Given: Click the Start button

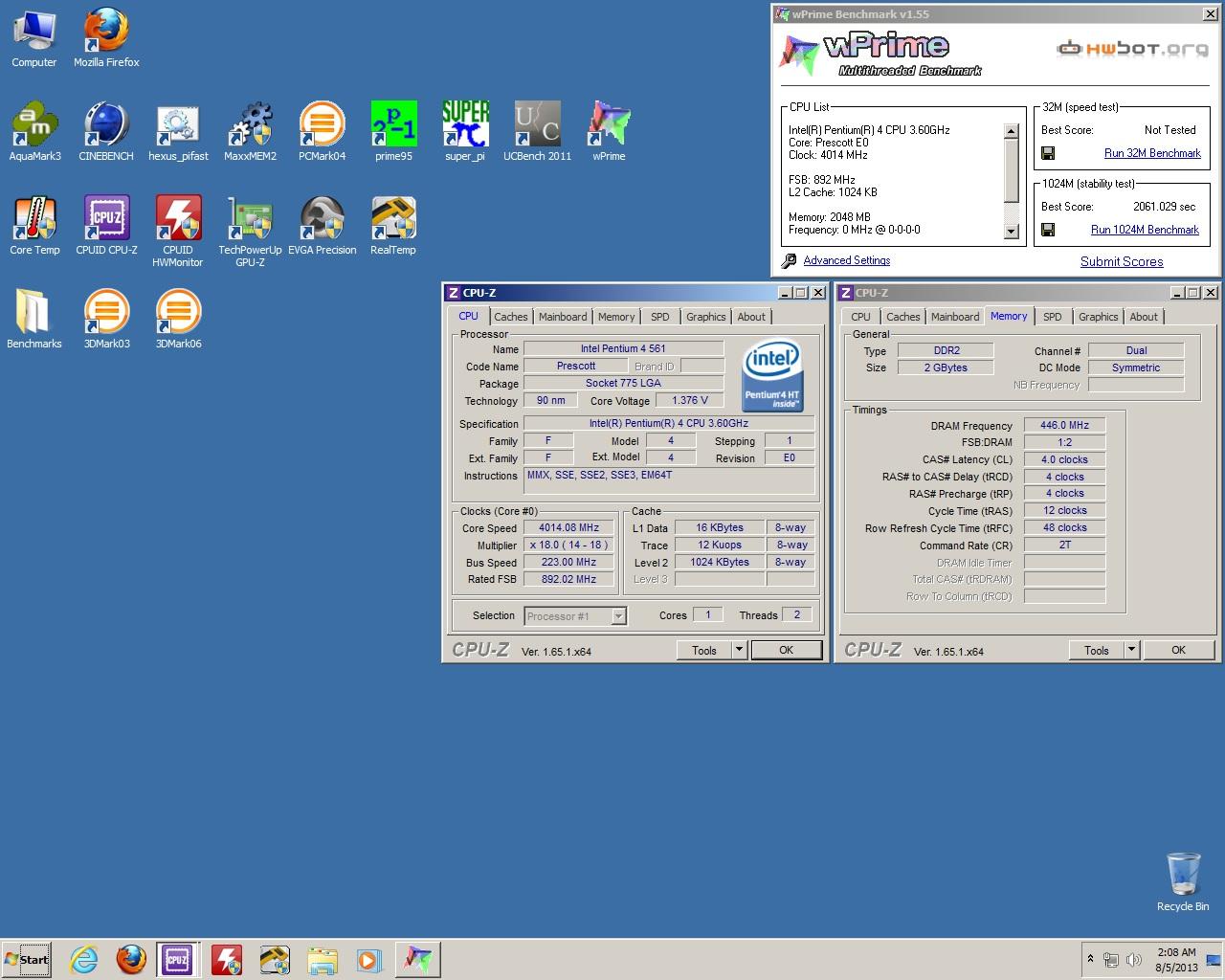Looking at the screenshot, I should pyautogui.click(x=27, y=959).
